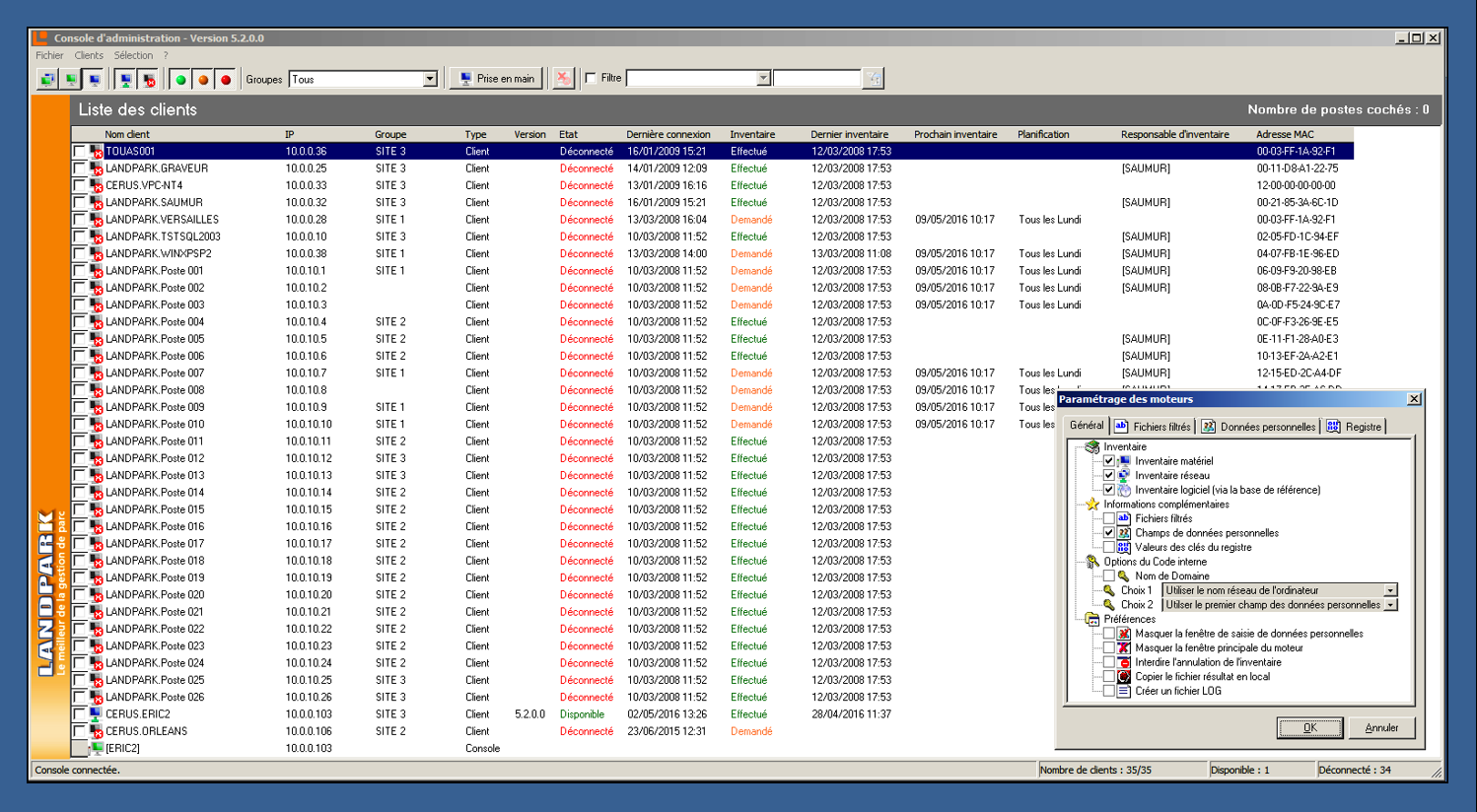Image resolution: width=1477 pixels, height=812 pixels.
Task: Check the Nom de Domaine checkbox
Action: pyautogui.click(x=1109, y=576)
